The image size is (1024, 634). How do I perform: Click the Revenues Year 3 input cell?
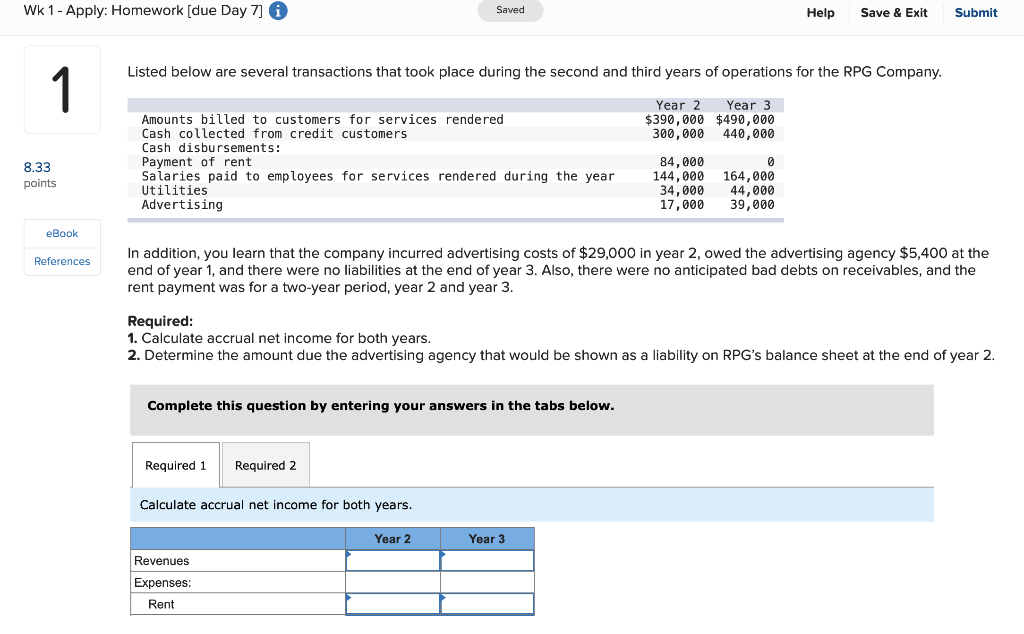(487, 561)
